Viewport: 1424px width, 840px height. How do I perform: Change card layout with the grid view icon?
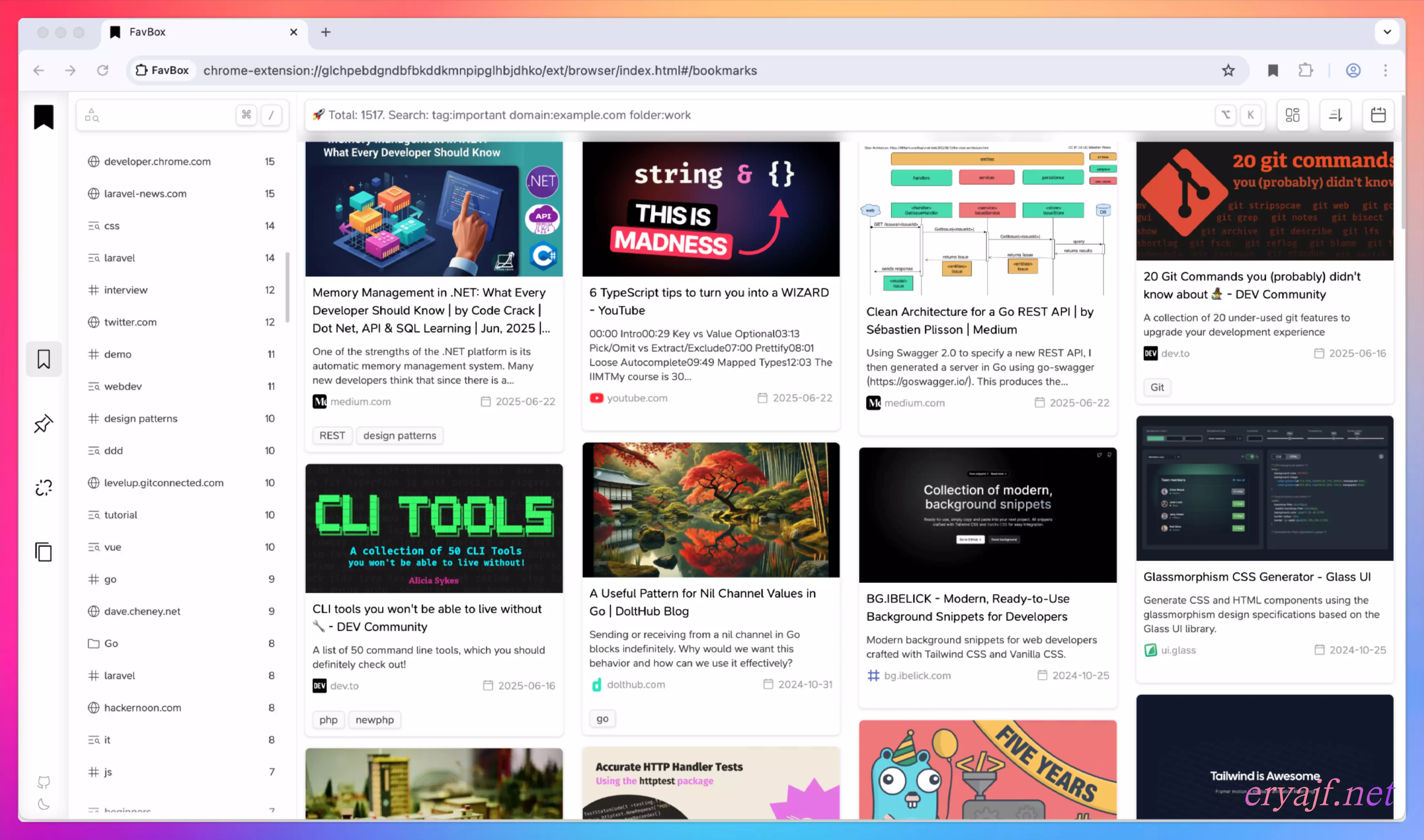(1292, 115)
